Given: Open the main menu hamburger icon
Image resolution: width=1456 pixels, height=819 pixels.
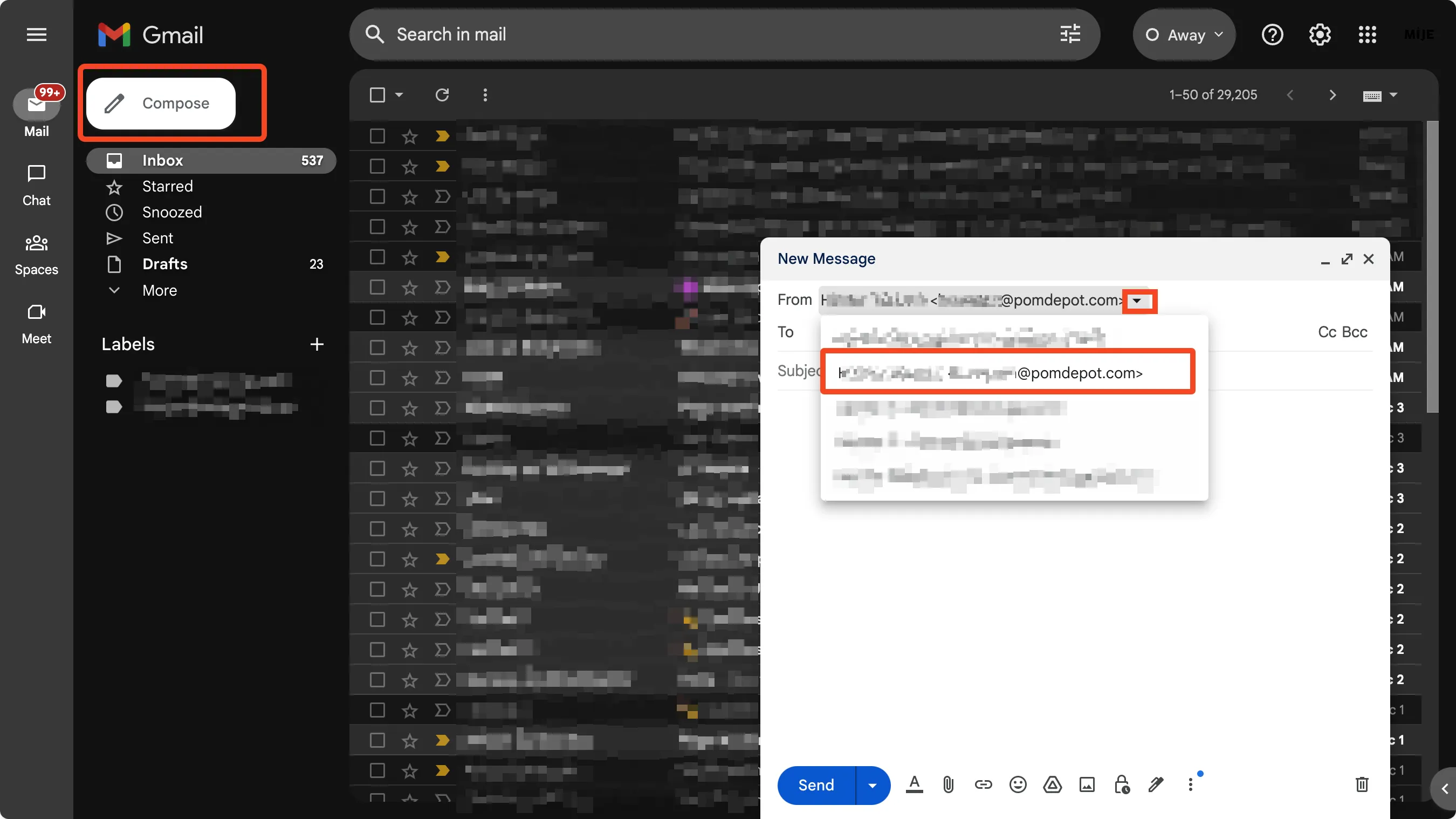Looking at the screenshot, I should click(37, 35).
